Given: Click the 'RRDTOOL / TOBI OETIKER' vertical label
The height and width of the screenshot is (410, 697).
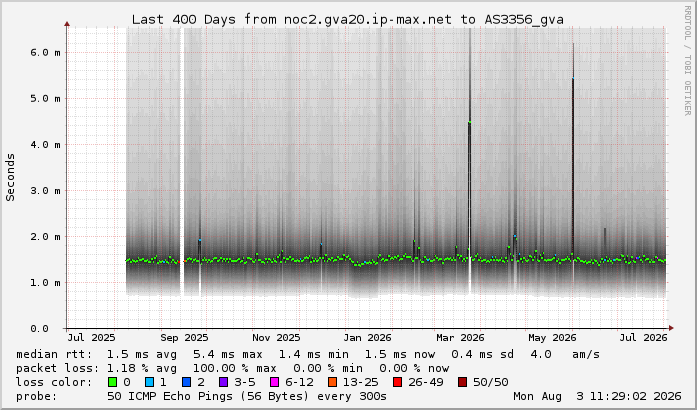Looking at the screenshot, I should pos(687,60).
